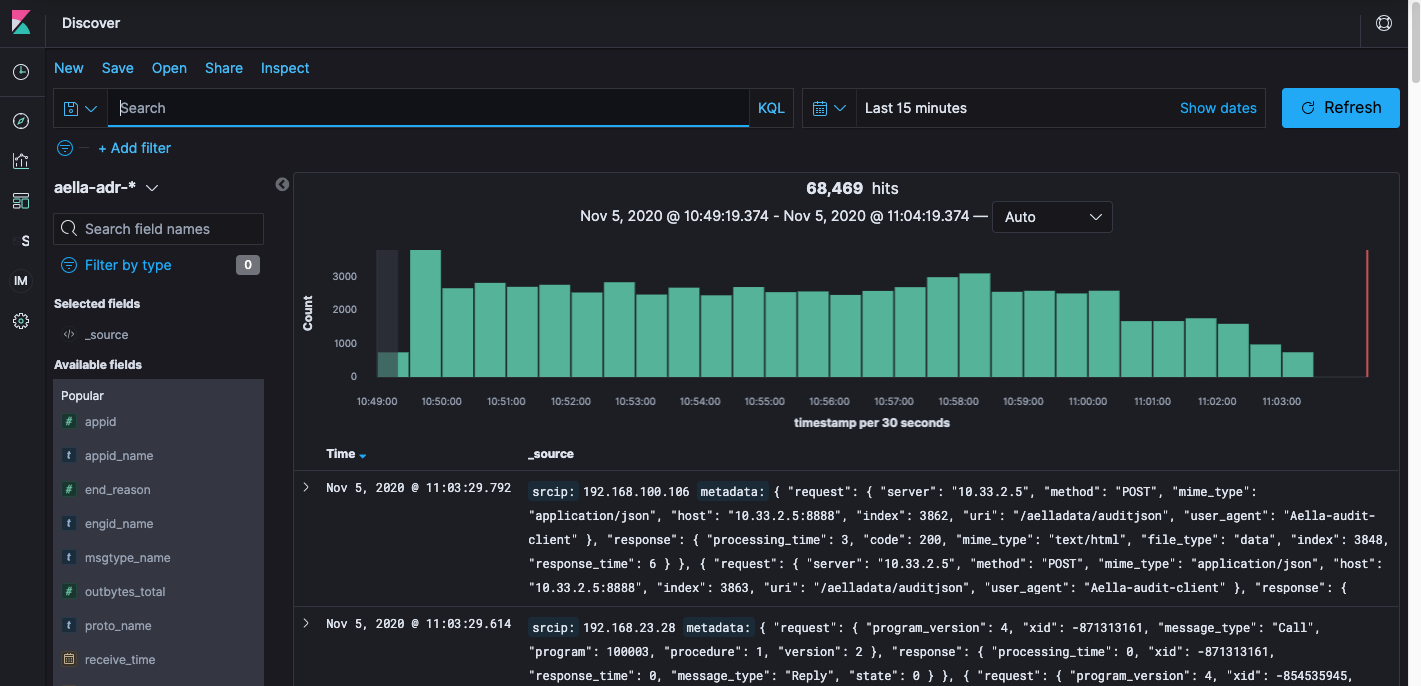The image size is (1421, 686).
Task: Open the filter options menu icon
Action: point(65,148)
